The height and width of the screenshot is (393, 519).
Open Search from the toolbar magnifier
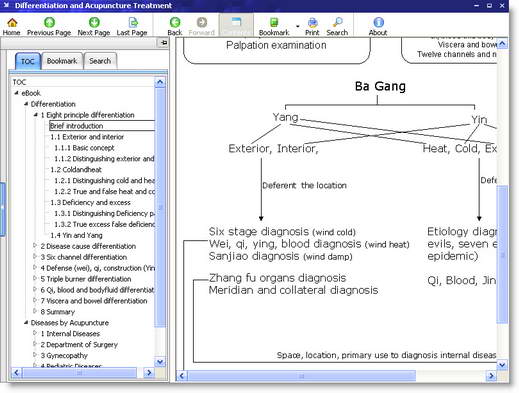pyautogui.click(x=337, y=22)
